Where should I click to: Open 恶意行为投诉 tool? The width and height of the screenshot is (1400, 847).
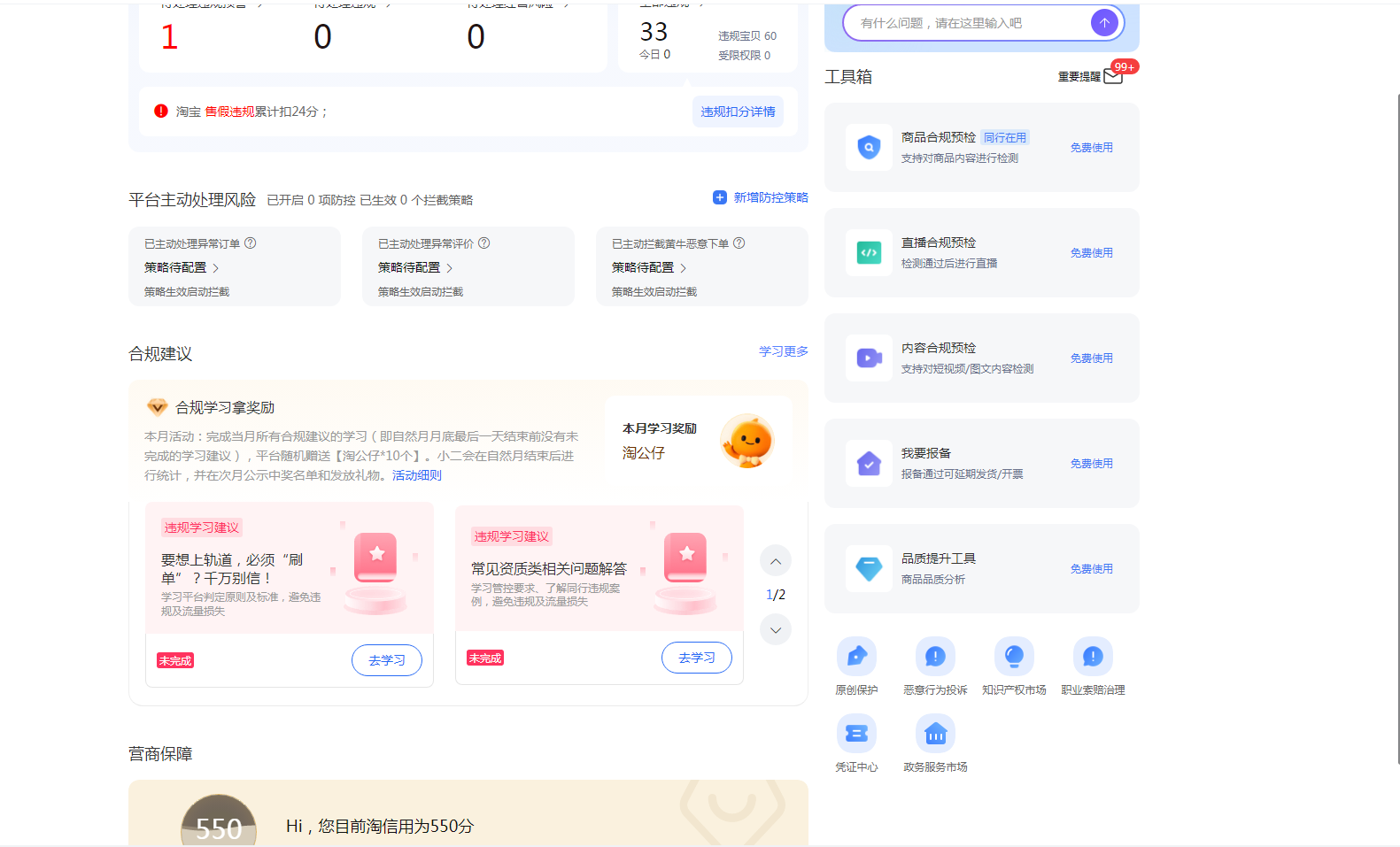coord(935,666)
